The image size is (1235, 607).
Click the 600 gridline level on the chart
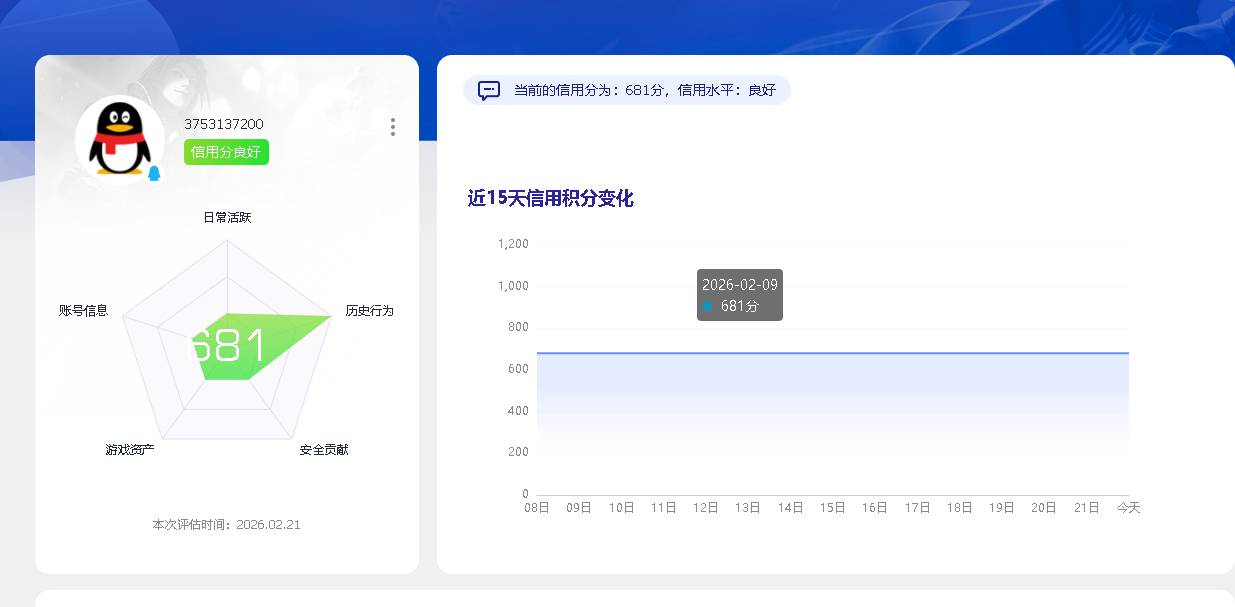[517, 368]
